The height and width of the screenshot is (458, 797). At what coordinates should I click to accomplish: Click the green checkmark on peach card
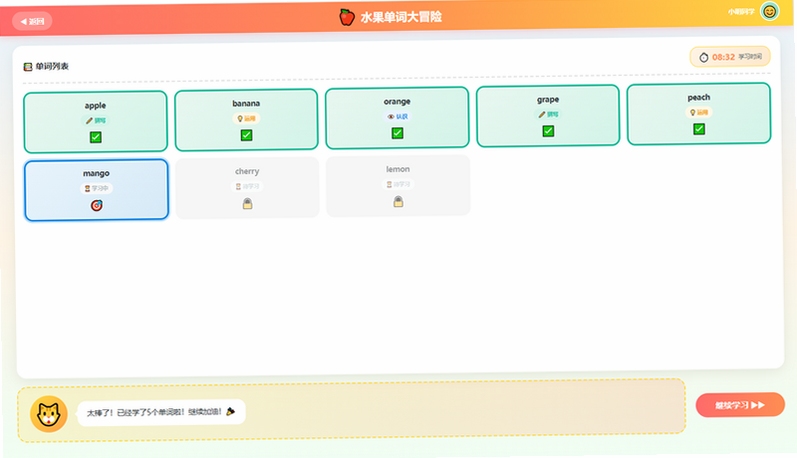tap(699, 129)
